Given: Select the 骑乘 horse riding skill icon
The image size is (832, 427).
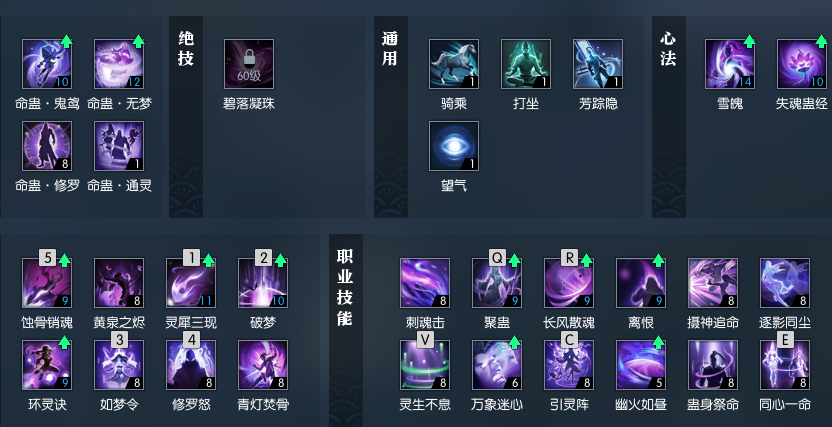Looking at the screenshot, I should pos(454,64).
